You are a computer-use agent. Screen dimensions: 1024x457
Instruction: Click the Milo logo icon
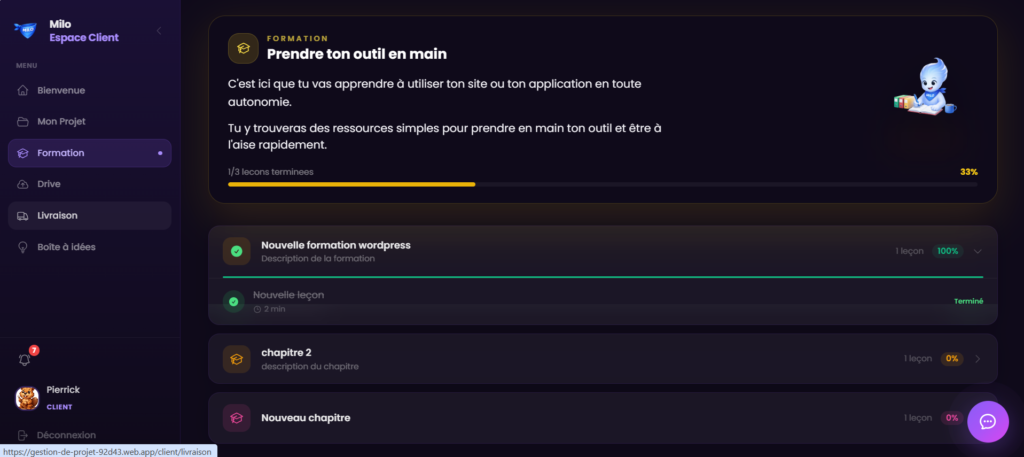pos(25,30)
